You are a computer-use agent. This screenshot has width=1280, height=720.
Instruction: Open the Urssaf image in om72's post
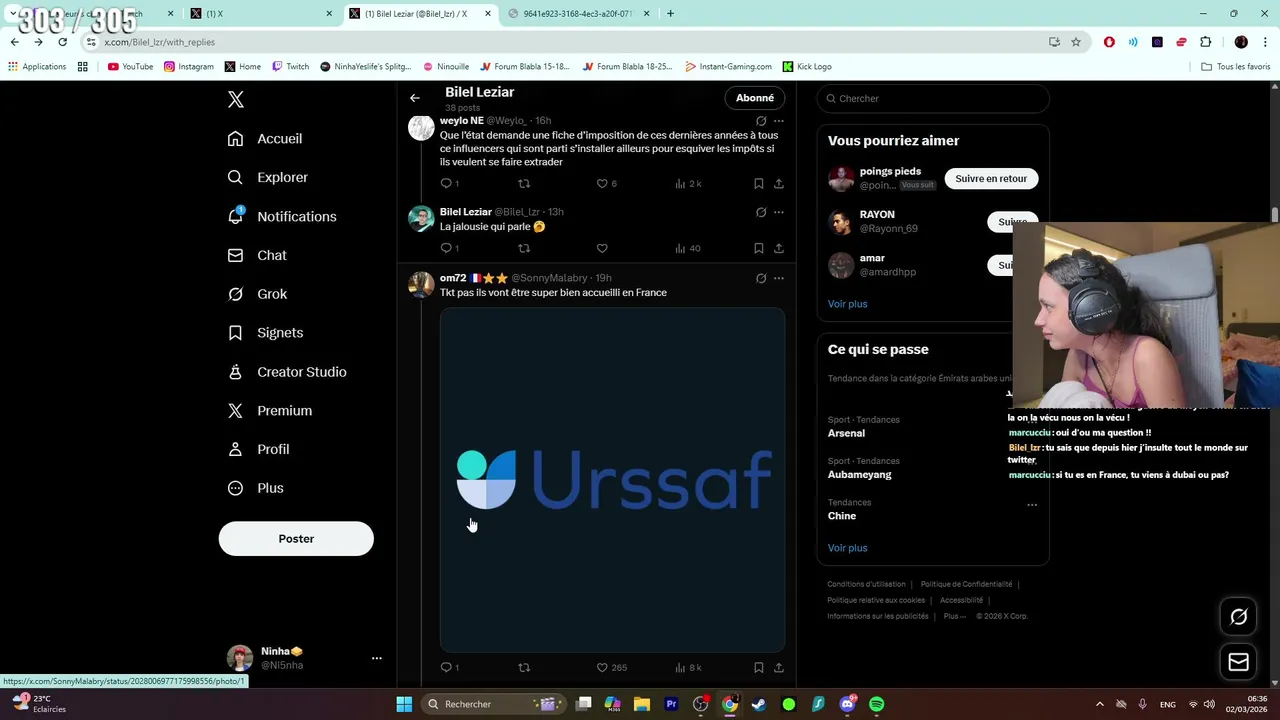pos(612,480)
